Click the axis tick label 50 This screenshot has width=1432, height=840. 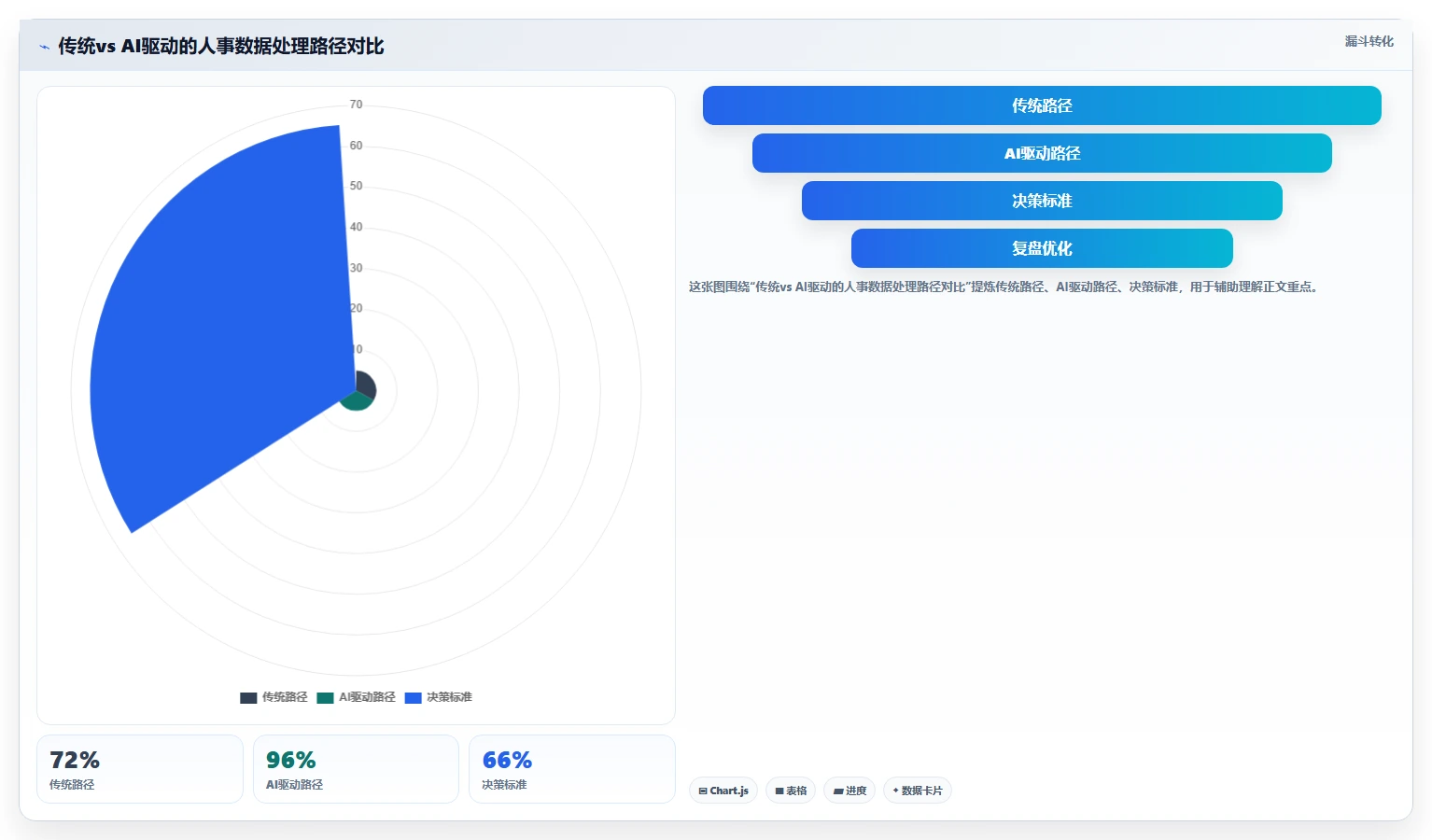coord(356,186)
